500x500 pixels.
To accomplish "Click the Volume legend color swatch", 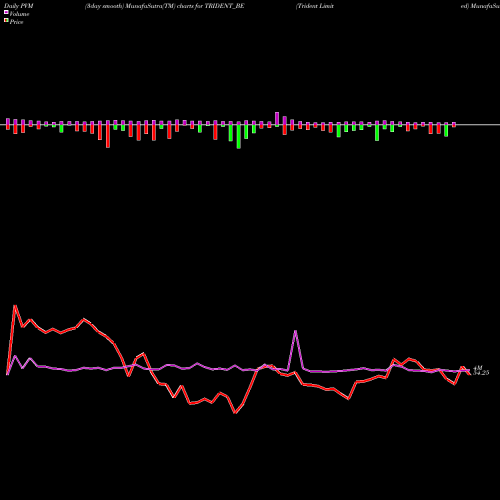I will tap(6, 12).
